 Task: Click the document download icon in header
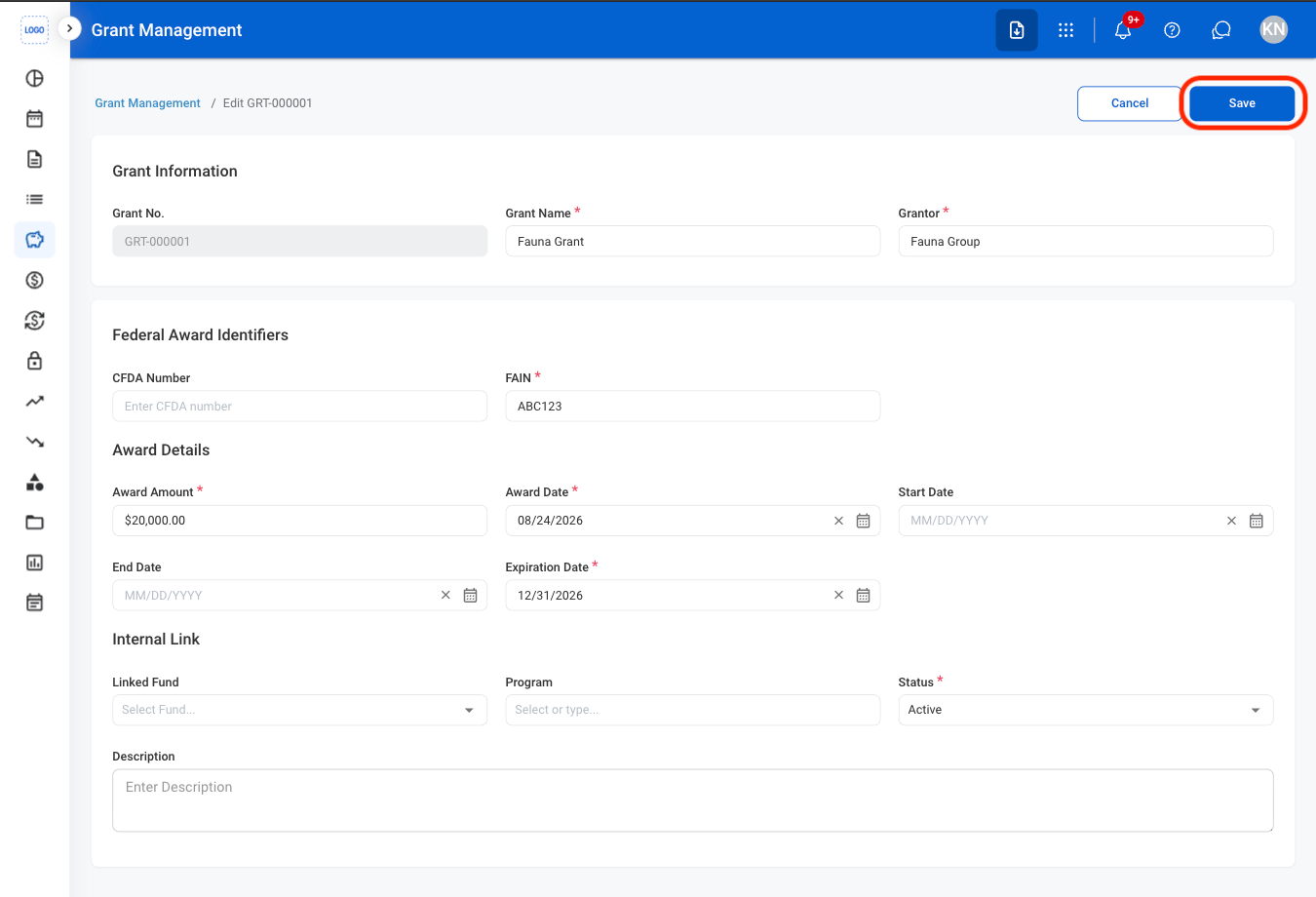(1017, 30)
